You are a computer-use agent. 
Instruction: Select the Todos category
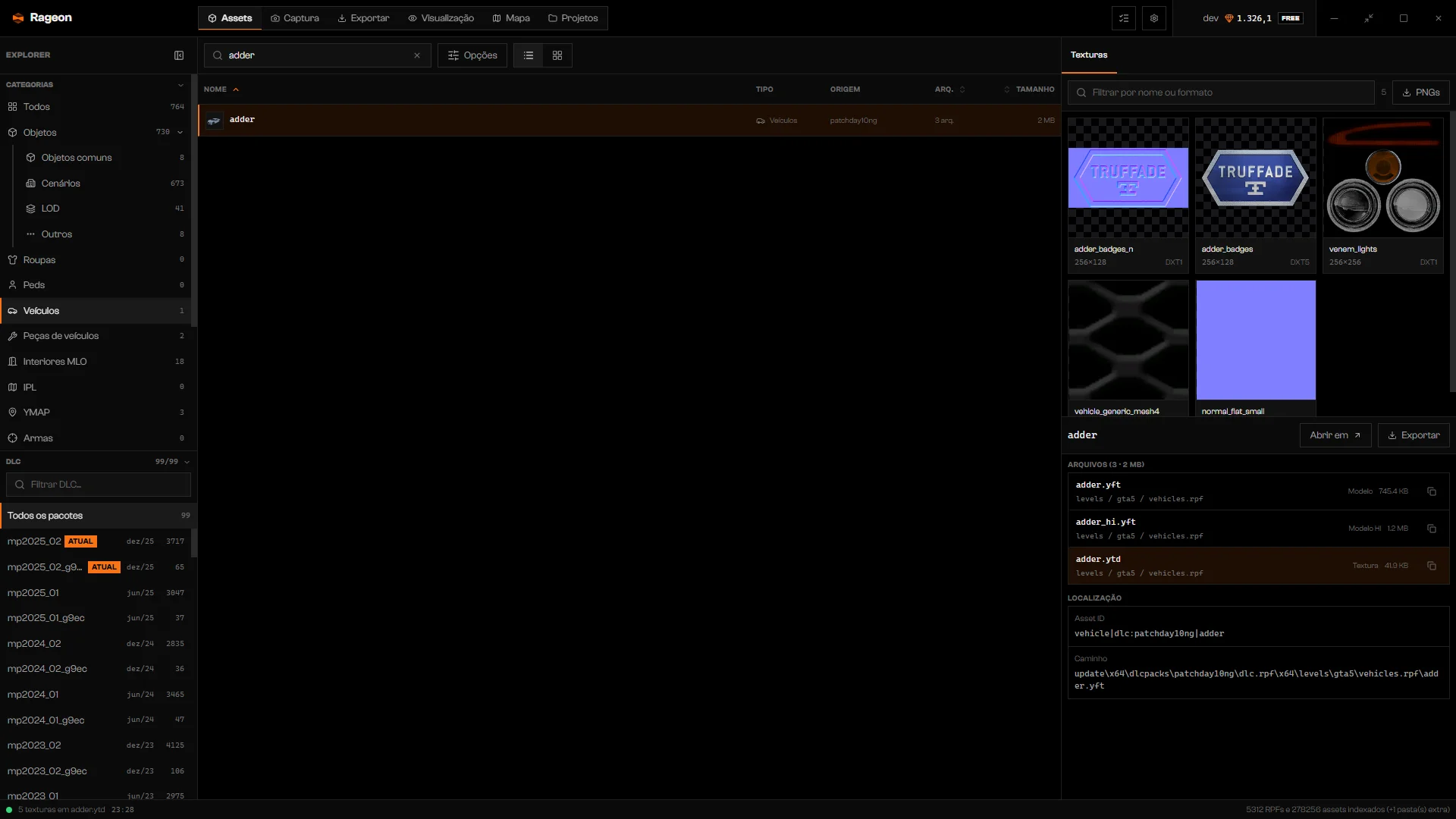96,107
